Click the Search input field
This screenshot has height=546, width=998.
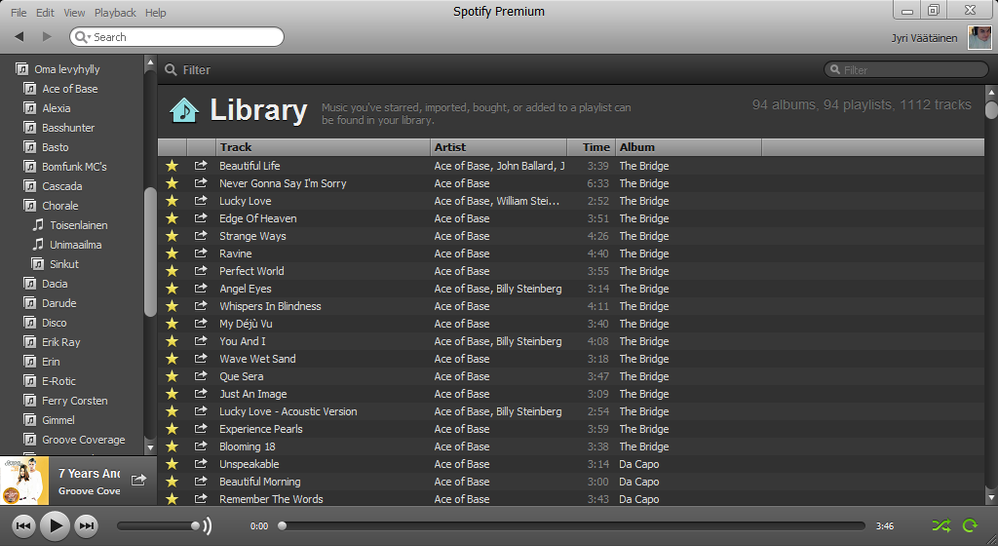177,37
